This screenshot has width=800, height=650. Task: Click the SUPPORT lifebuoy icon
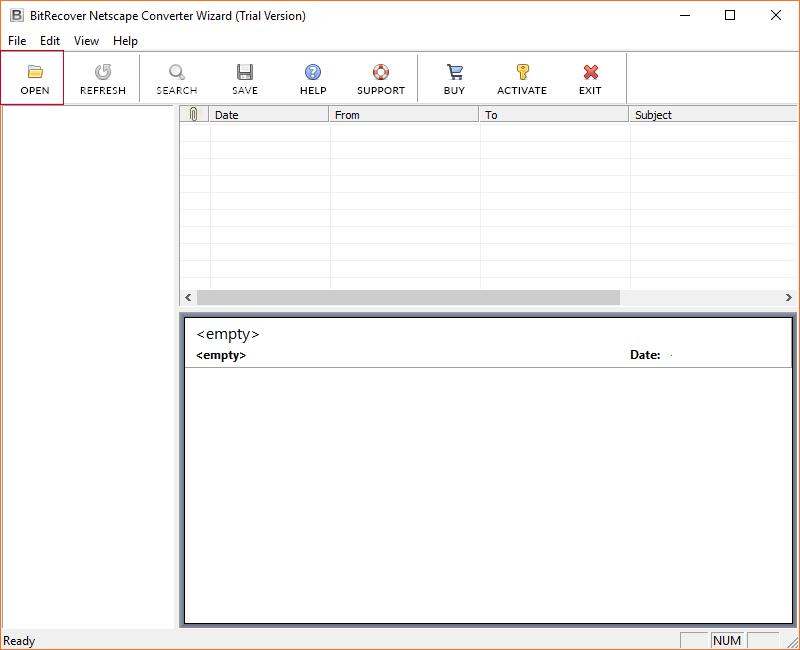pos(381,72)
